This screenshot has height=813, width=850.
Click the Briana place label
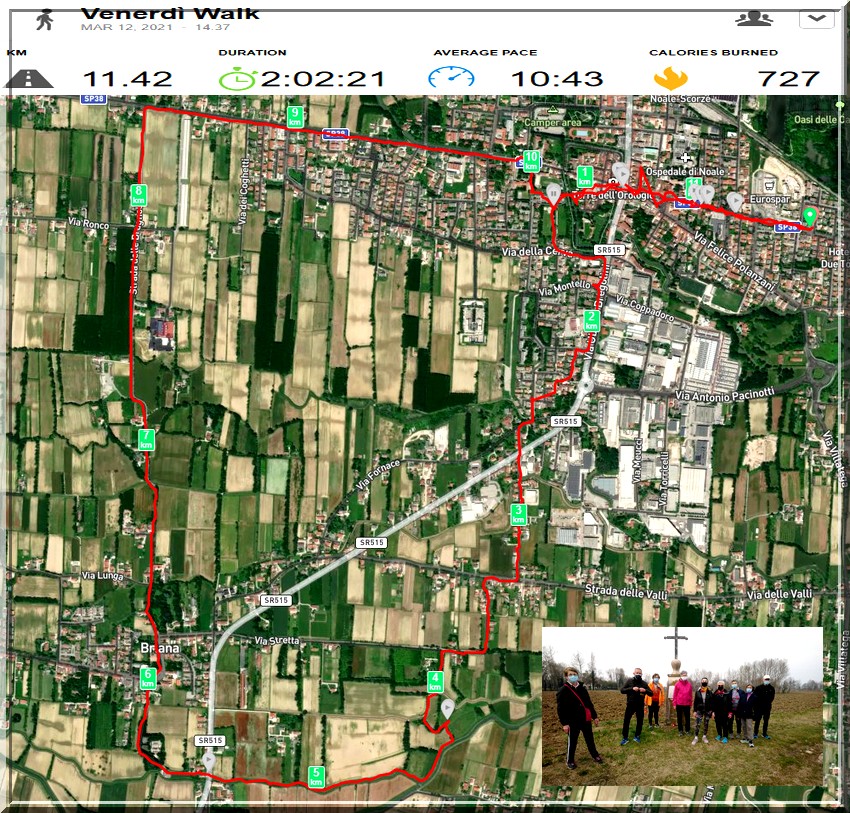click(x=159, y=648)
